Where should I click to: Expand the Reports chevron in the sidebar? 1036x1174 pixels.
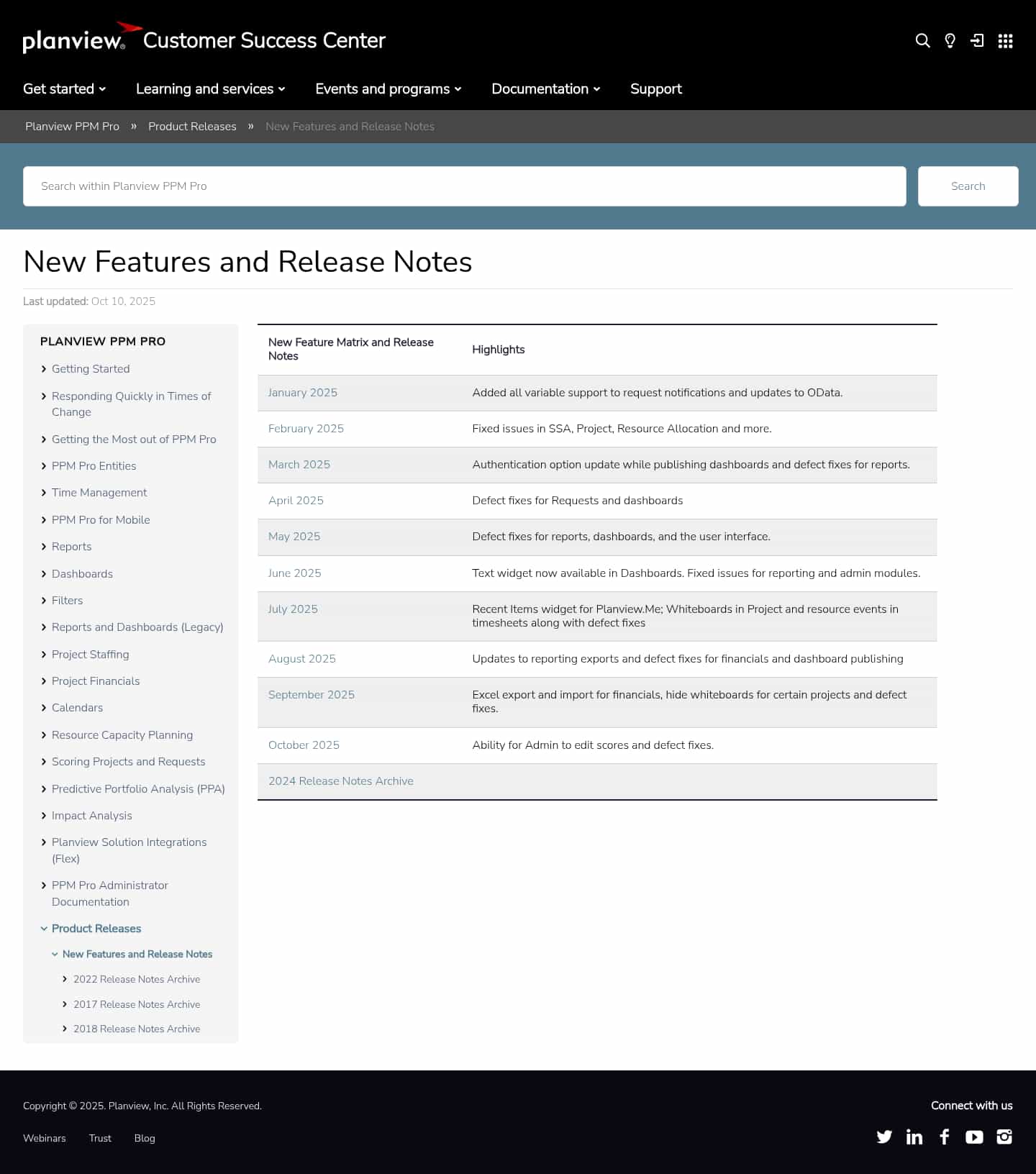click(x=44, y=547)
